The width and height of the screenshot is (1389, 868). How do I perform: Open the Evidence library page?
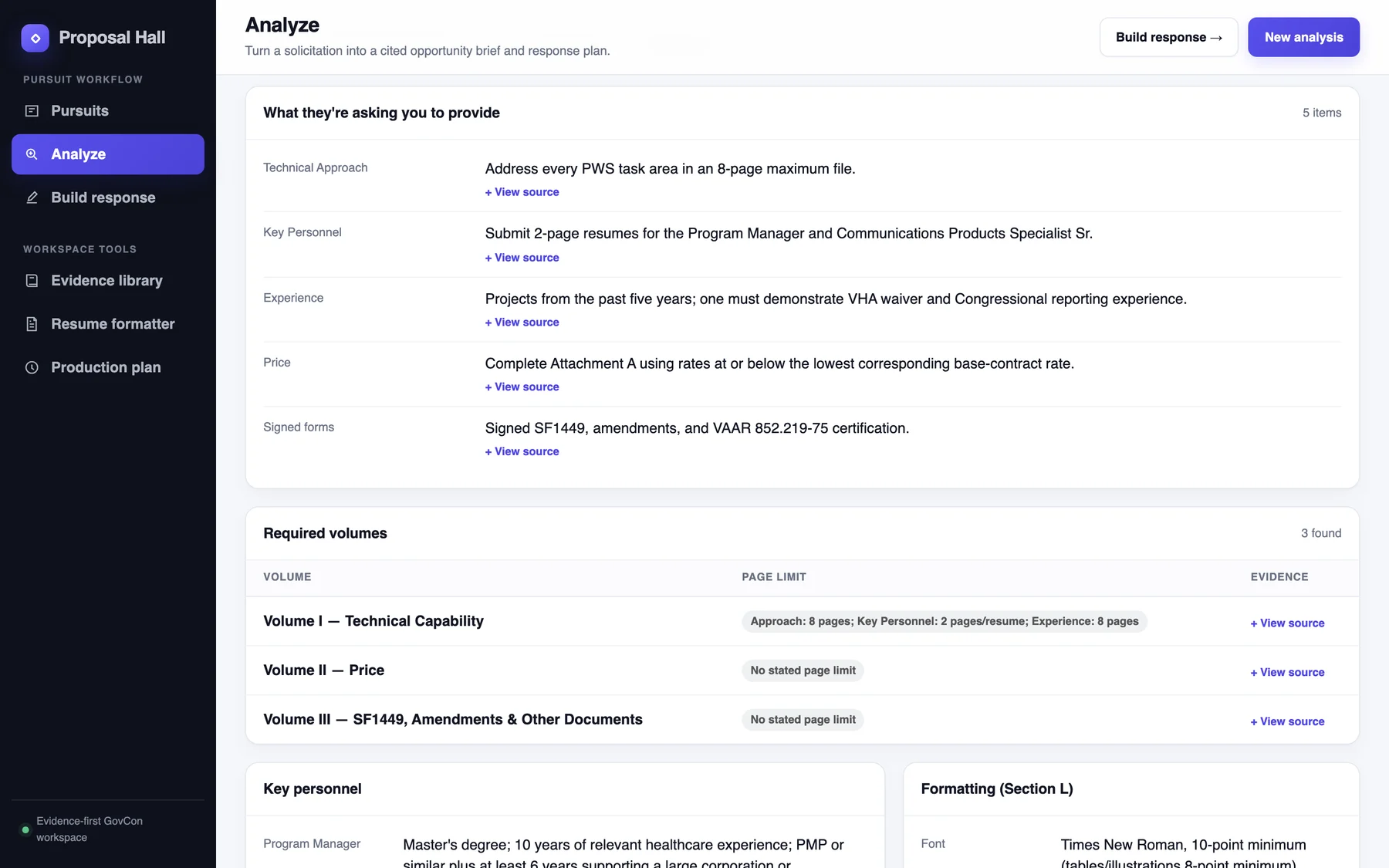point(108,281)
